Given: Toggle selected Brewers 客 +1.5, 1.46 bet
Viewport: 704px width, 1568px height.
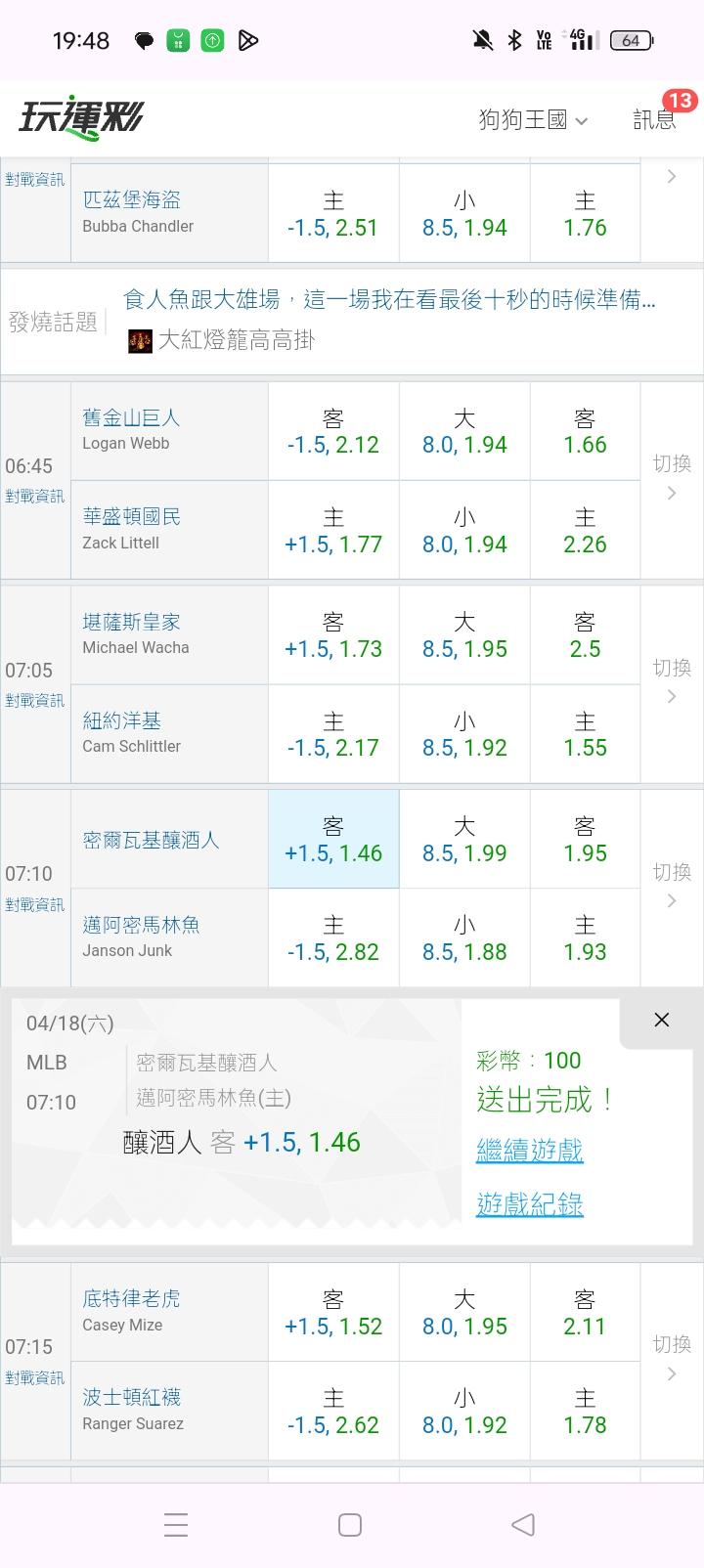Looking at the screenshot, I should [333, 840].
